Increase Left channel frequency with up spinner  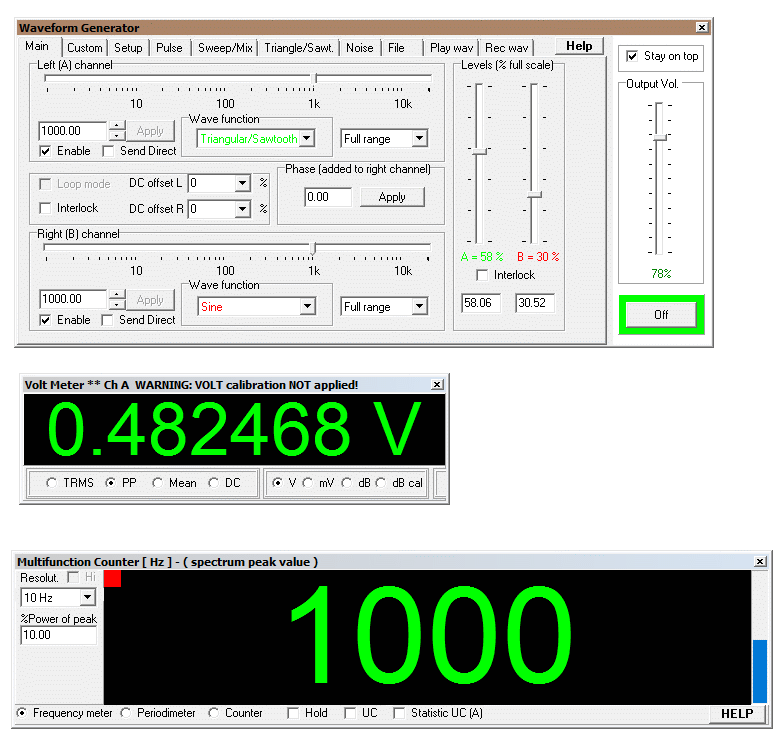tap(117, 126)
